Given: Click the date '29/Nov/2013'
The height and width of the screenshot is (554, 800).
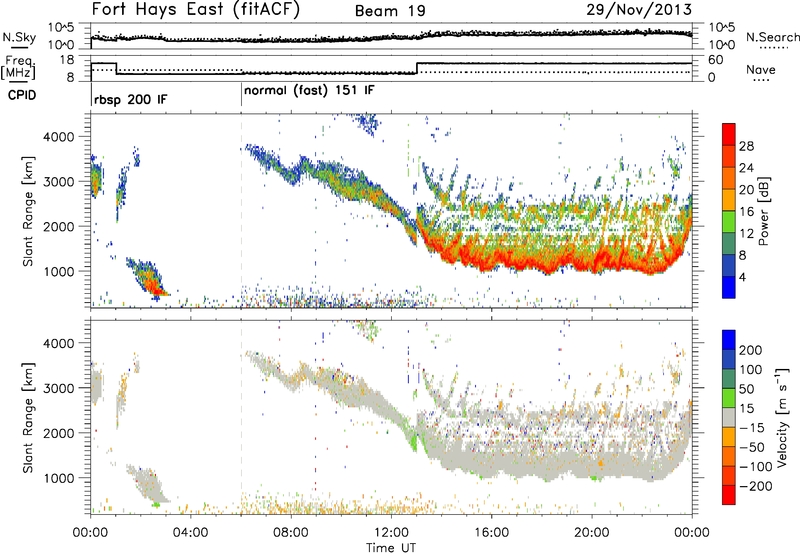Looking at the screenshot, I should pyautogui.click(x=639, y=10).
